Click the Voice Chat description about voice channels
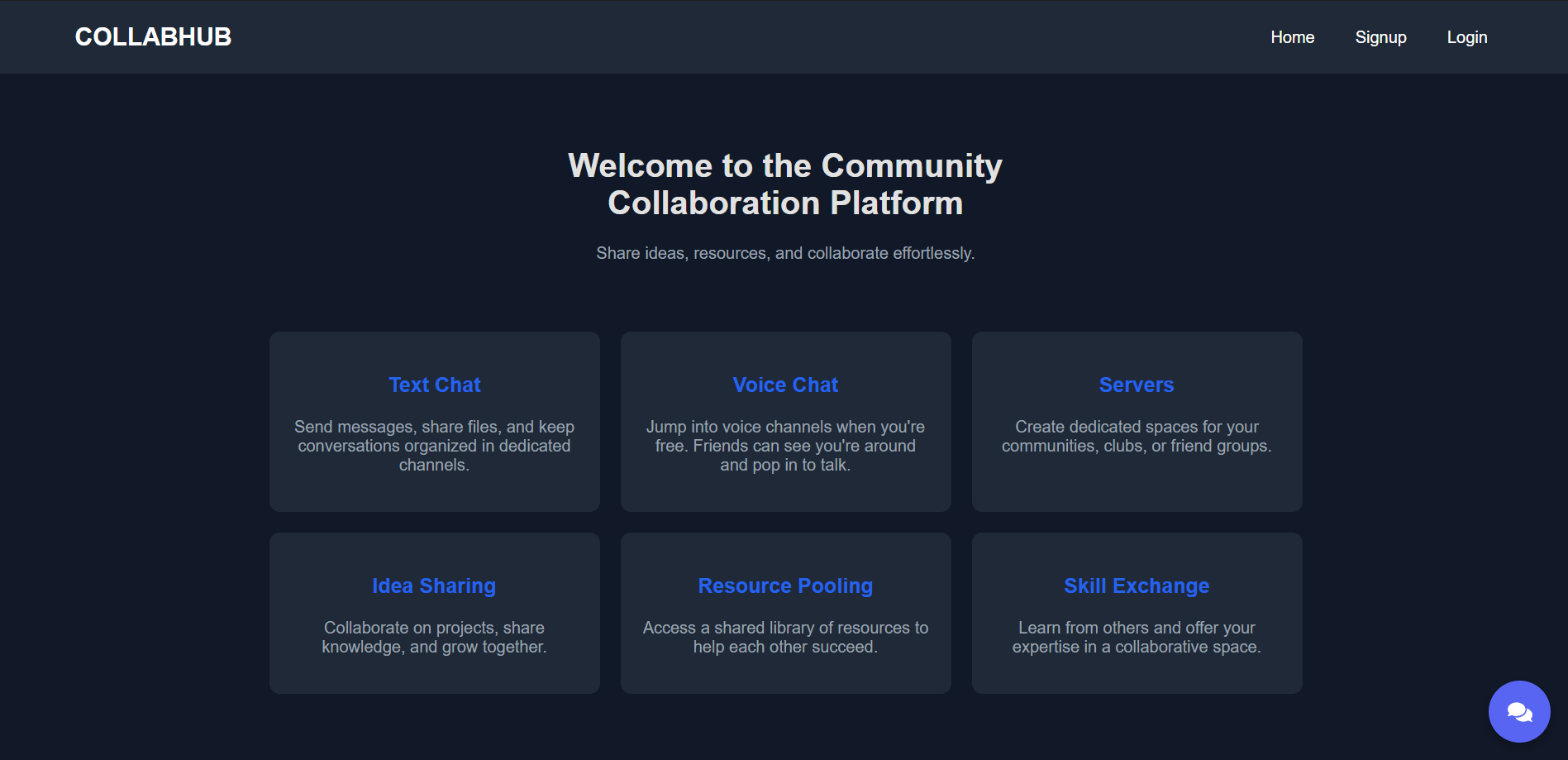 (785, 446)
